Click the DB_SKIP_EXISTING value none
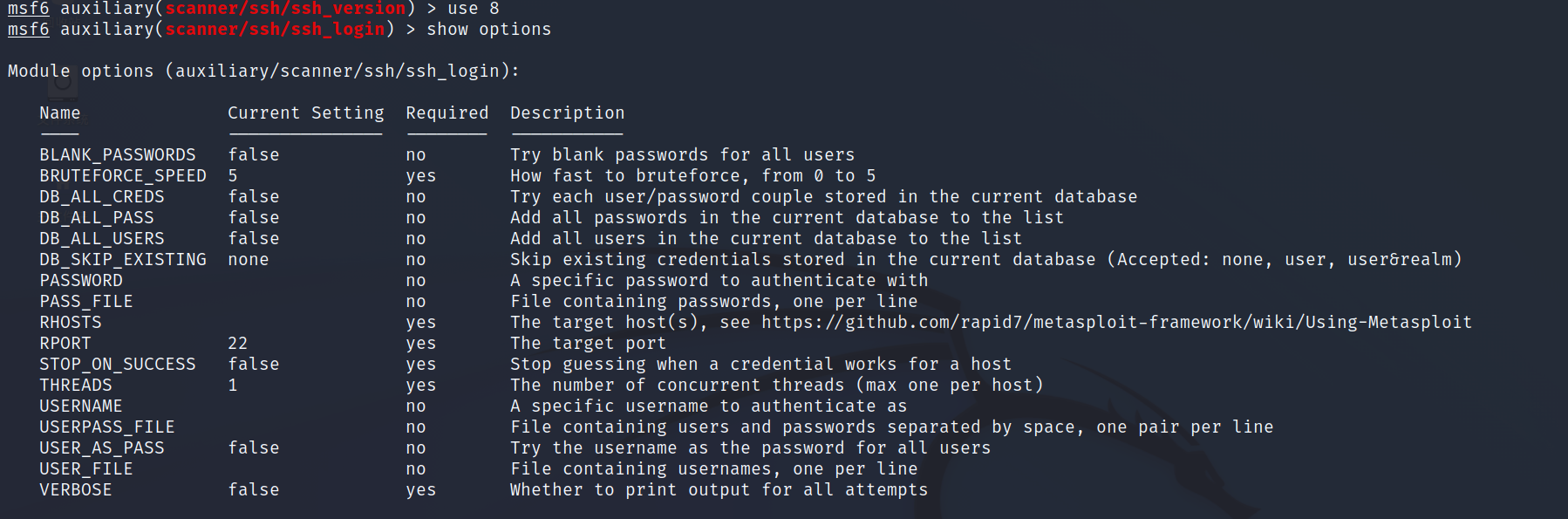The height and width of the screenshot is (519, 1568). [249, 260]
